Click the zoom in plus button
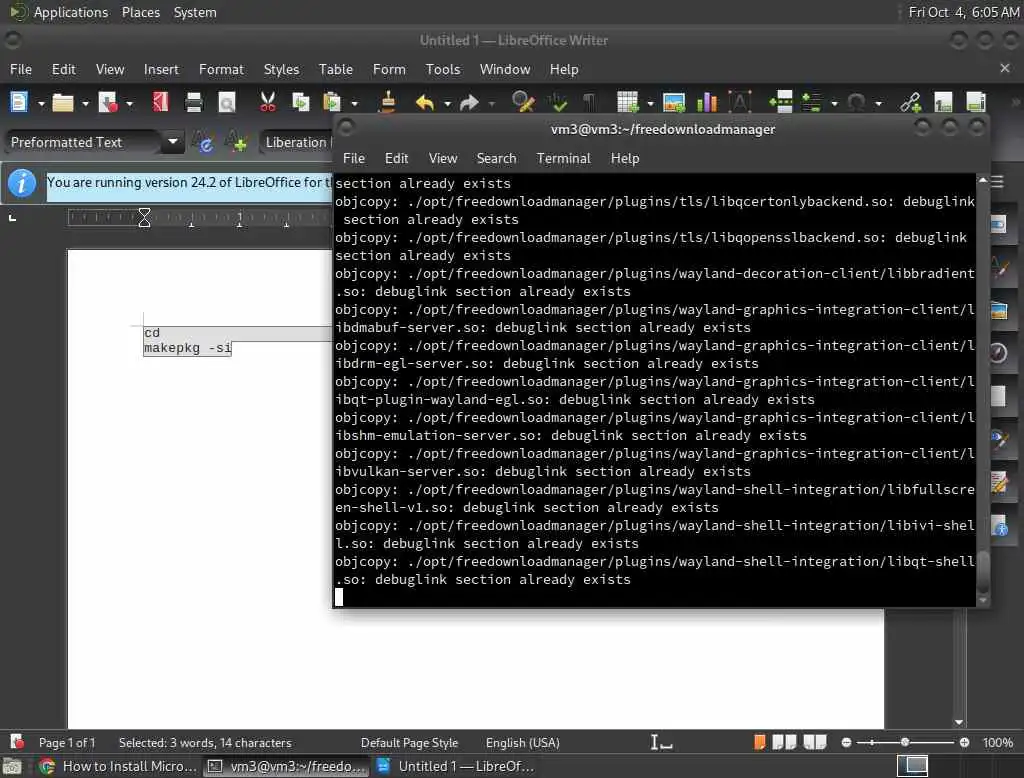This screenshot has height=778, width=1024. [x=964, y=742]
